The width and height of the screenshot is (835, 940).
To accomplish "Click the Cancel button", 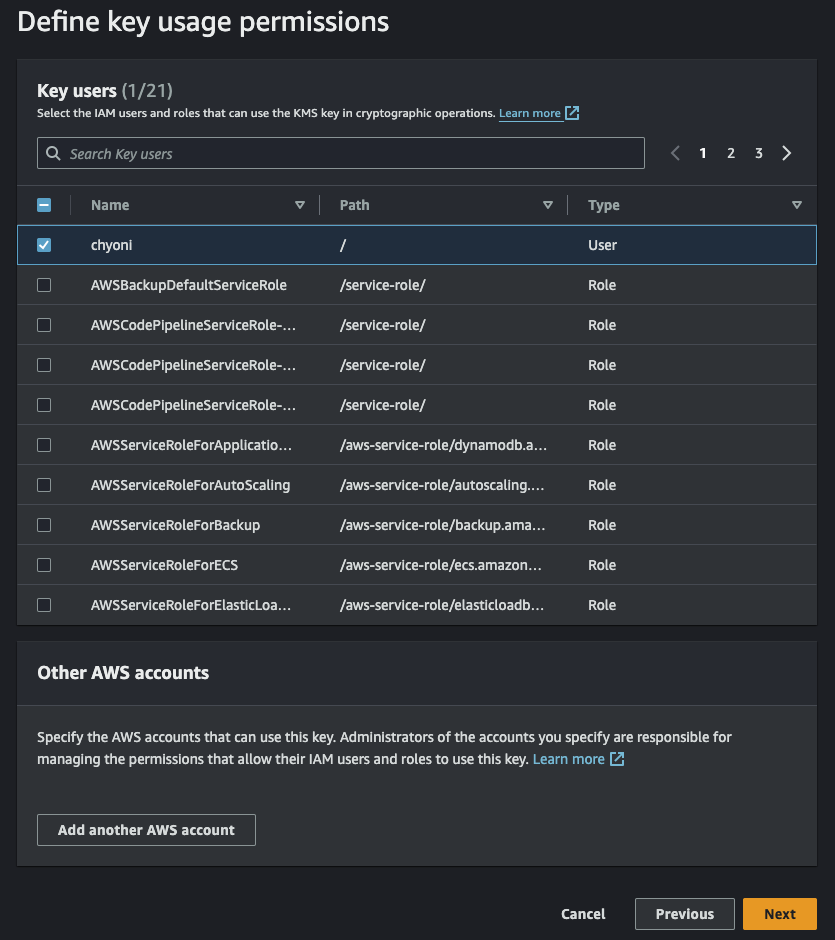I will (583, 914).
